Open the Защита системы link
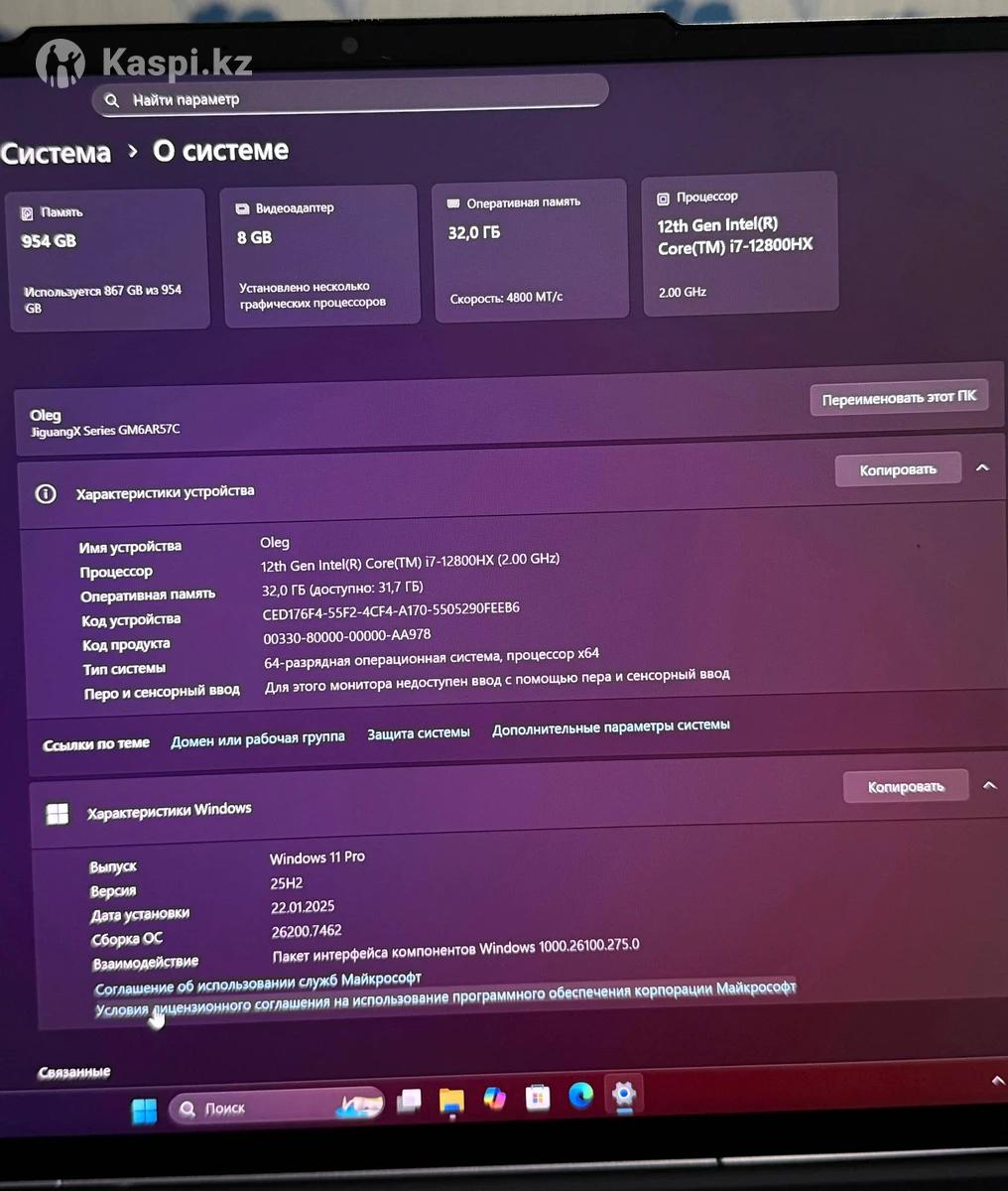Viewport: 1008px width, 1191px height. (419, 733)
